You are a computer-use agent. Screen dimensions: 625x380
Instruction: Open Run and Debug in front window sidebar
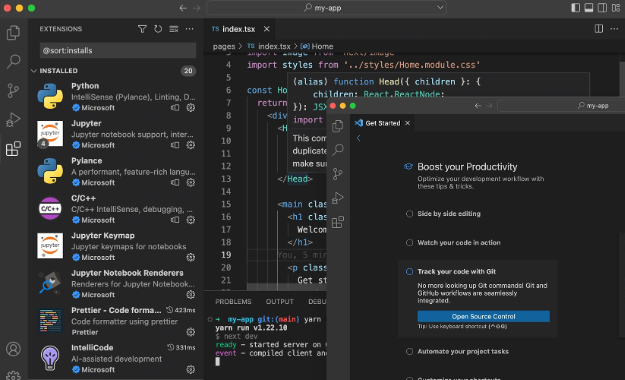point(338,198)
